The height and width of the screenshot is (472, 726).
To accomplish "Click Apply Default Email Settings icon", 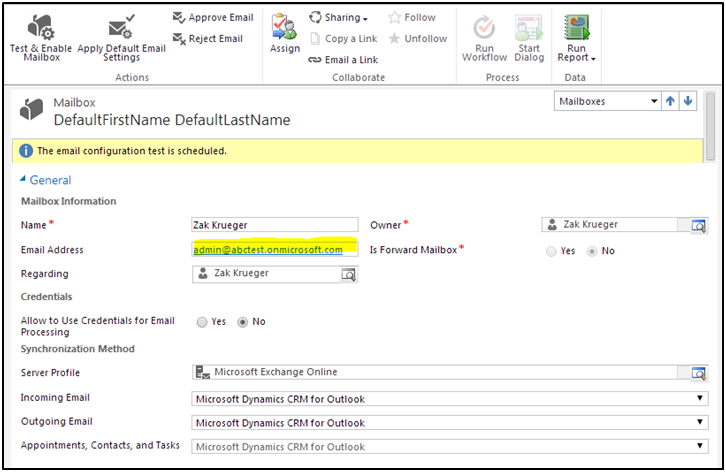I will (x=122, y=27).
